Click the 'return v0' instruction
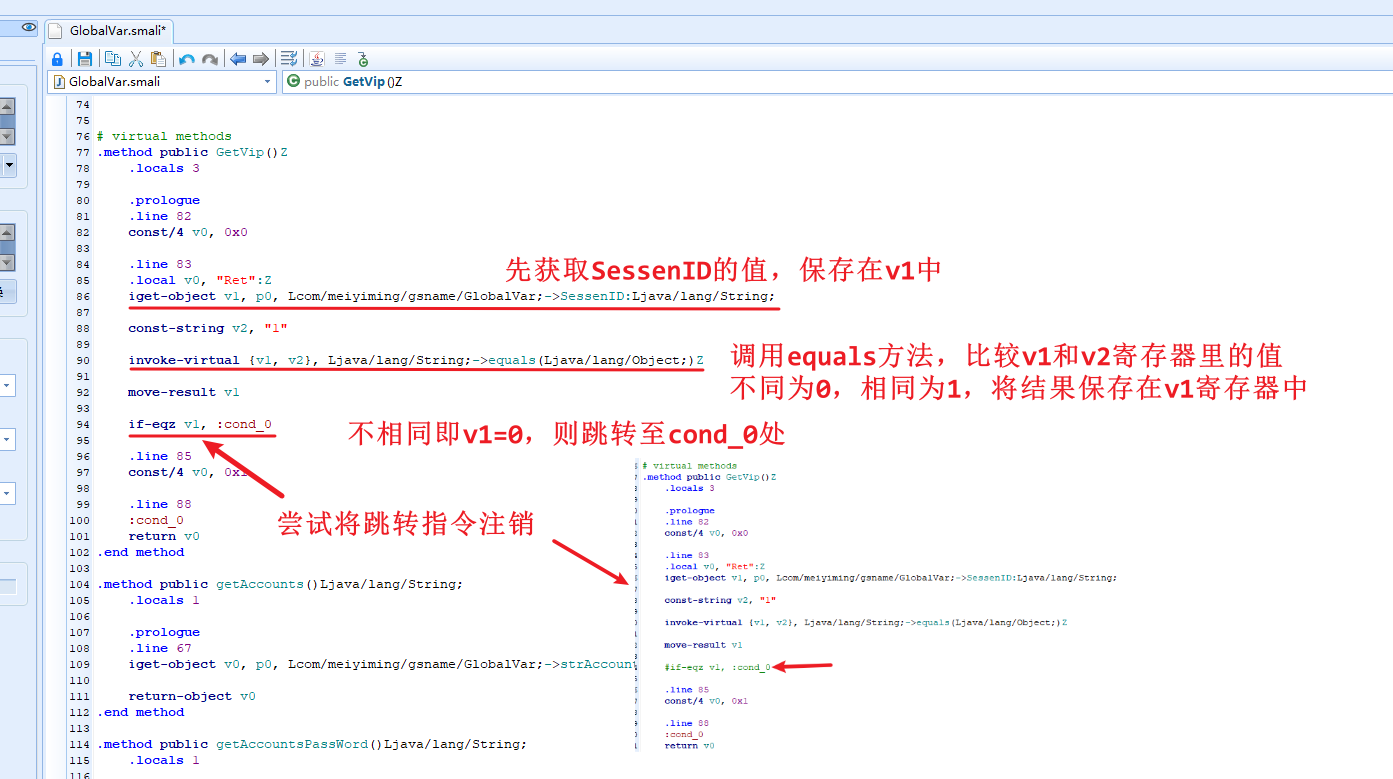The width and height of the screenshot is (1393, 779). (164, 536)
